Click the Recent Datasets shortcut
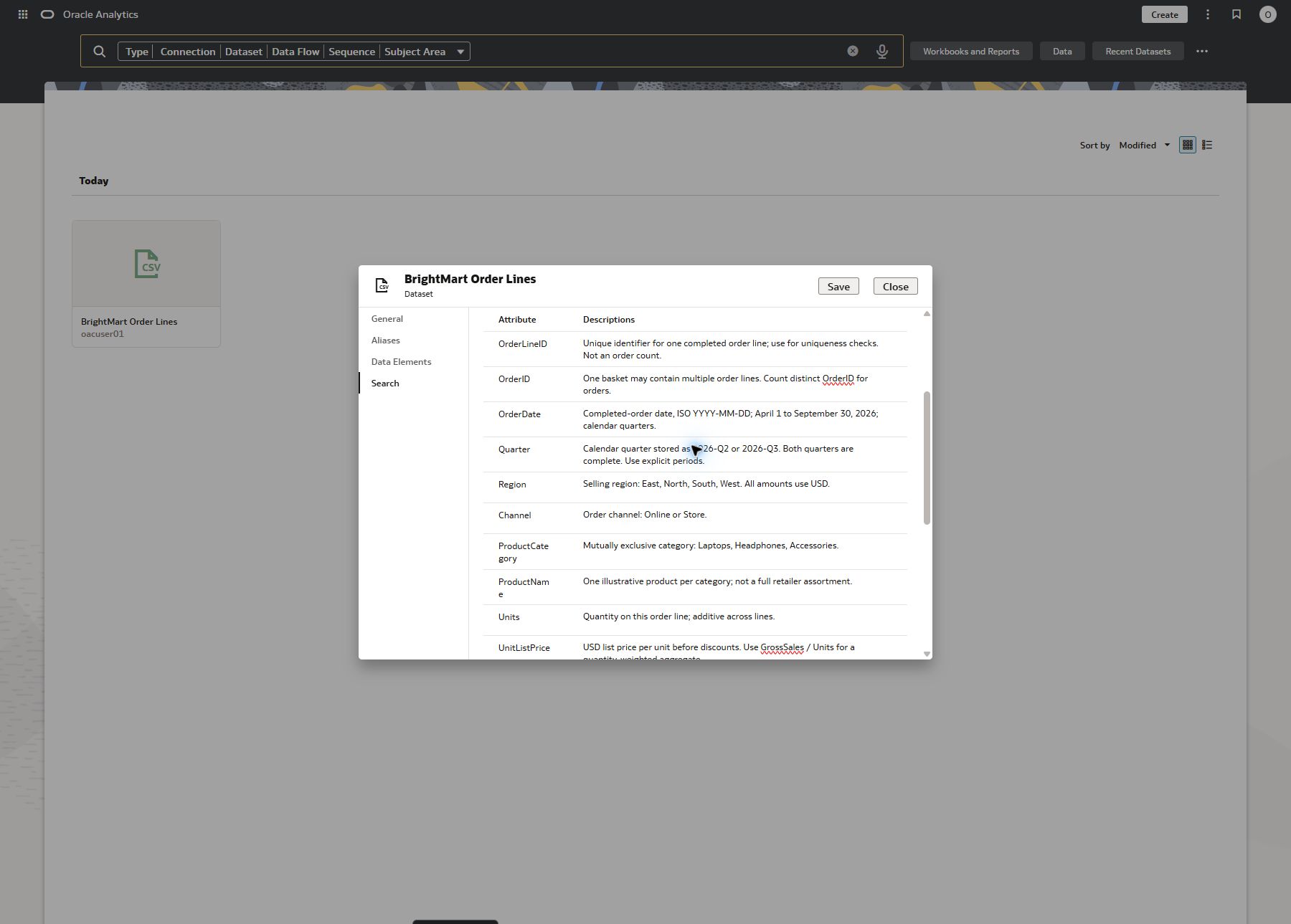 point(1138,51)
